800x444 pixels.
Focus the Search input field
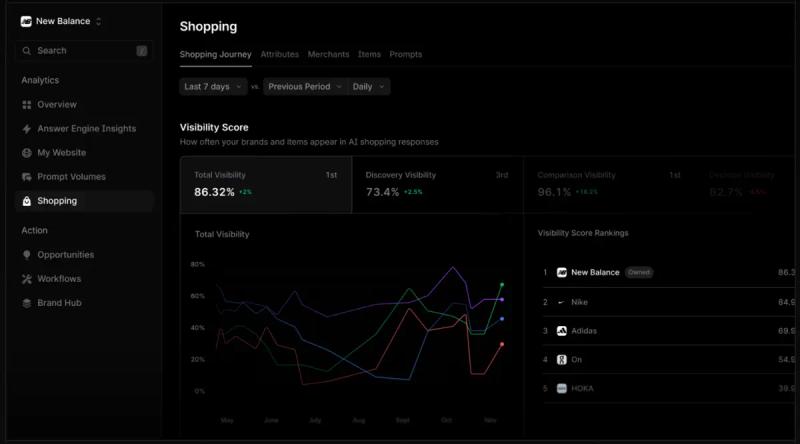[x=84, y=51]
